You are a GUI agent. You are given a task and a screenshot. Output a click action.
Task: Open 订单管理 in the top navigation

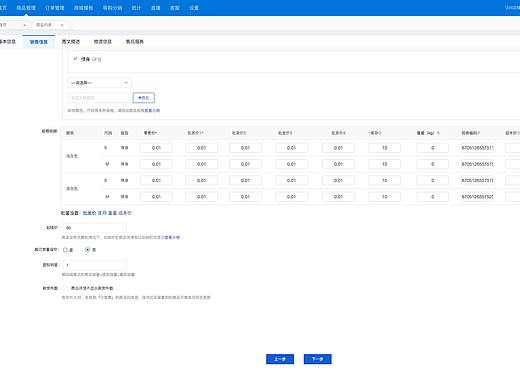click(55, 8)
